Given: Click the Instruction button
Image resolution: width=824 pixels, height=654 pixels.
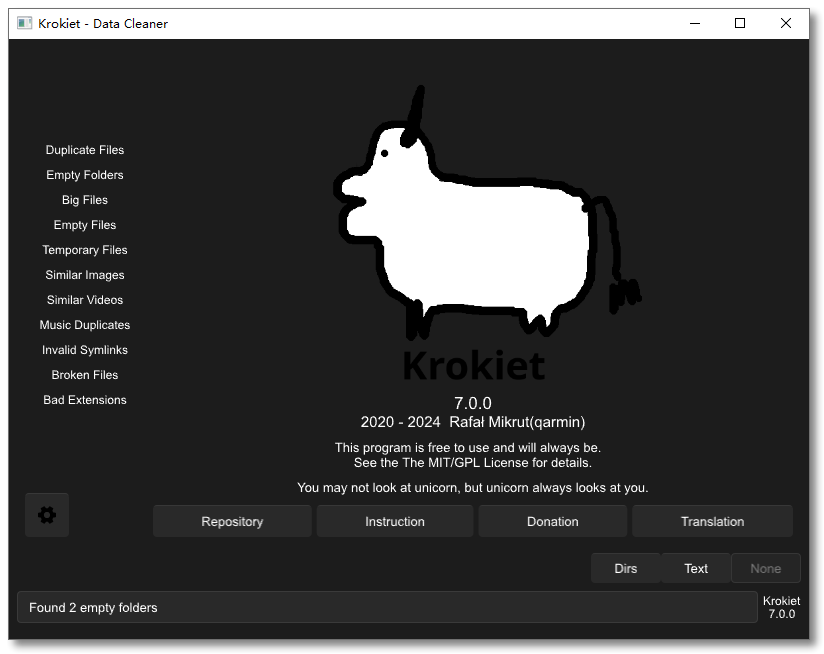Looking at the screenshot, I should [395, 521].
